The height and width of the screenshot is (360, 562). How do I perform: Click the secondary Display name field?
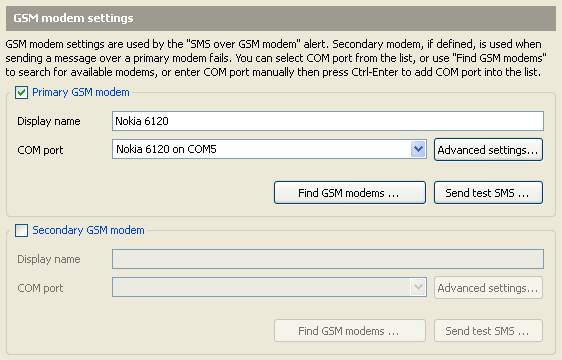coord(328,259)
